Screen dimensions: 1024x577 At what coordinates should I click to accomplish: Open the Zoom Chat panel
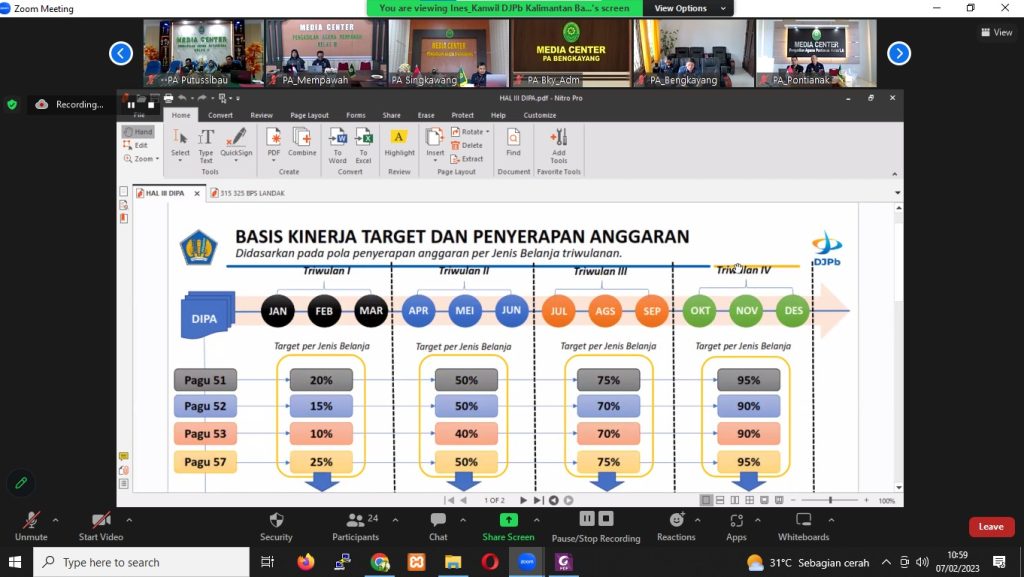coord(438,521)
